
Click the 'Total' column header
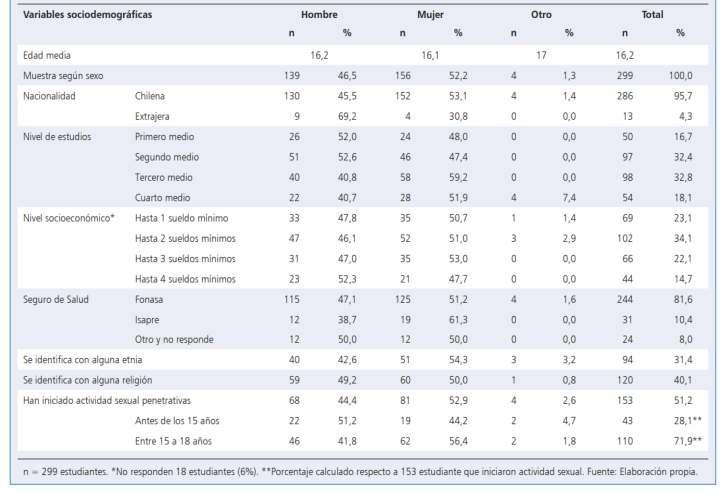pos(652,15)
